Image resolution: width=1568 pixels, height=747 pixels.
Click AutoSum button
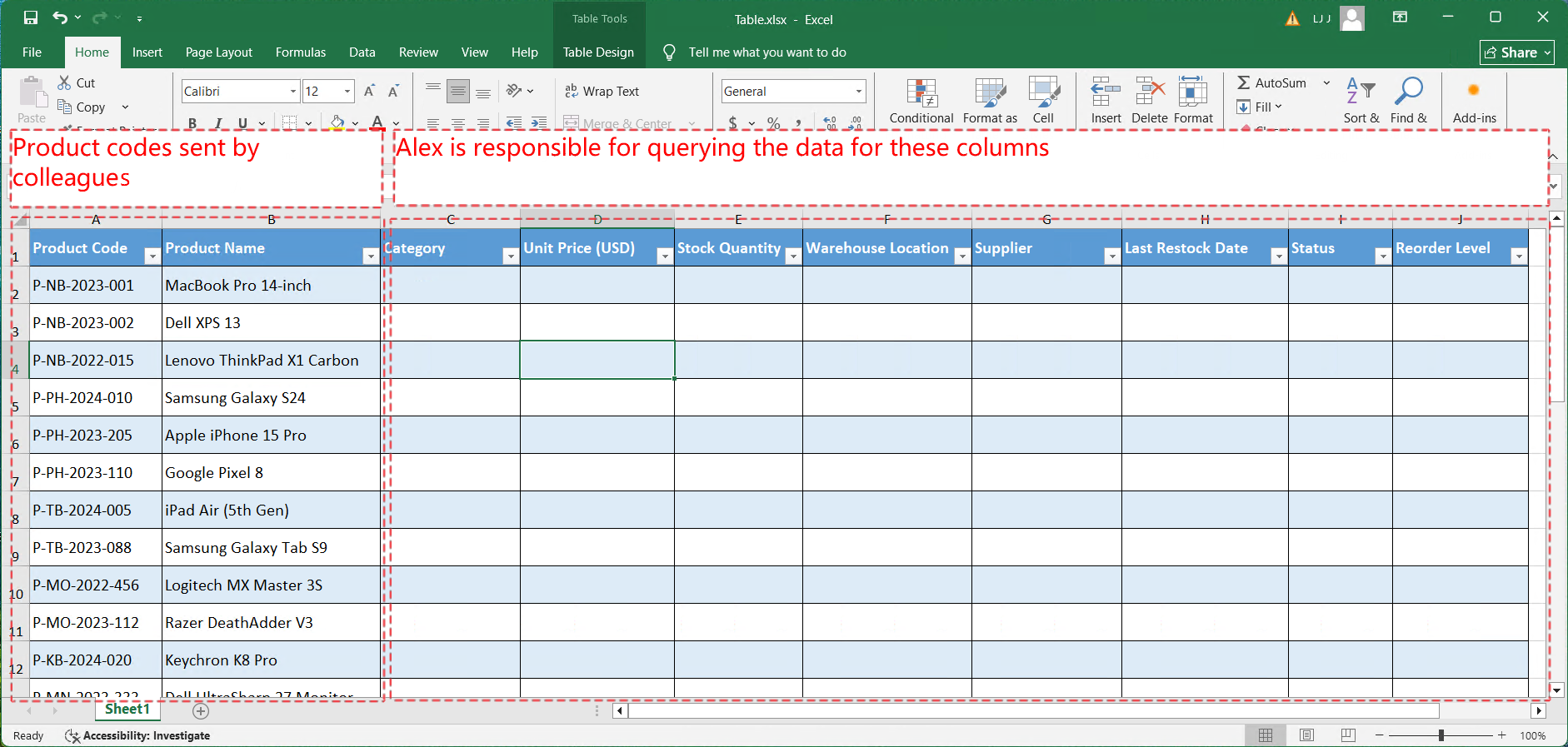pyautogui.click(x=1271, y=82)
